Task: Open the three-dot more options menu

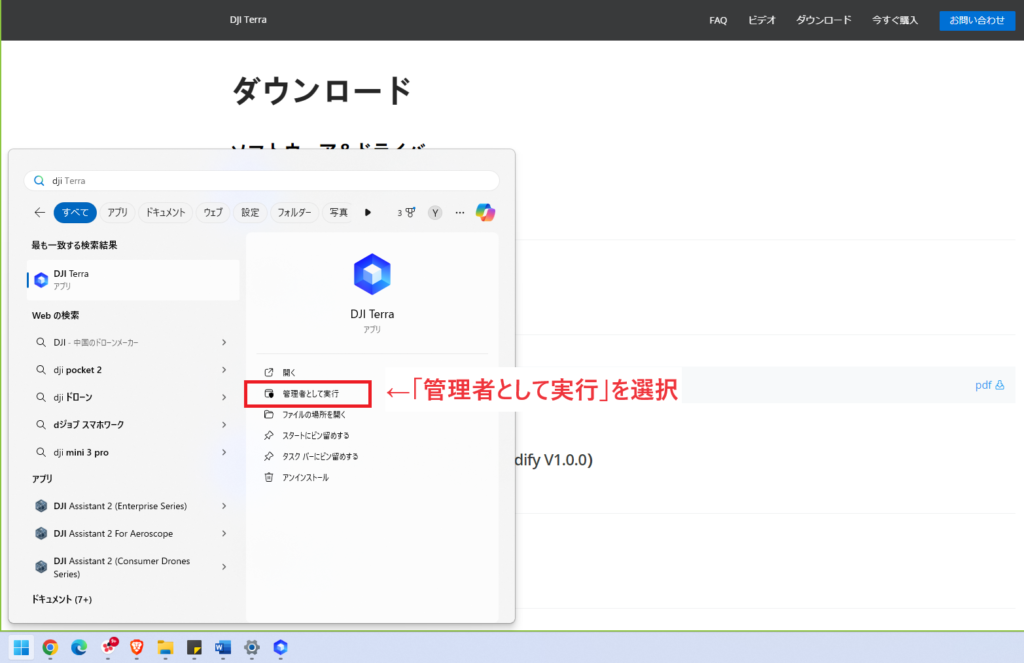Action: coord(460,212)
